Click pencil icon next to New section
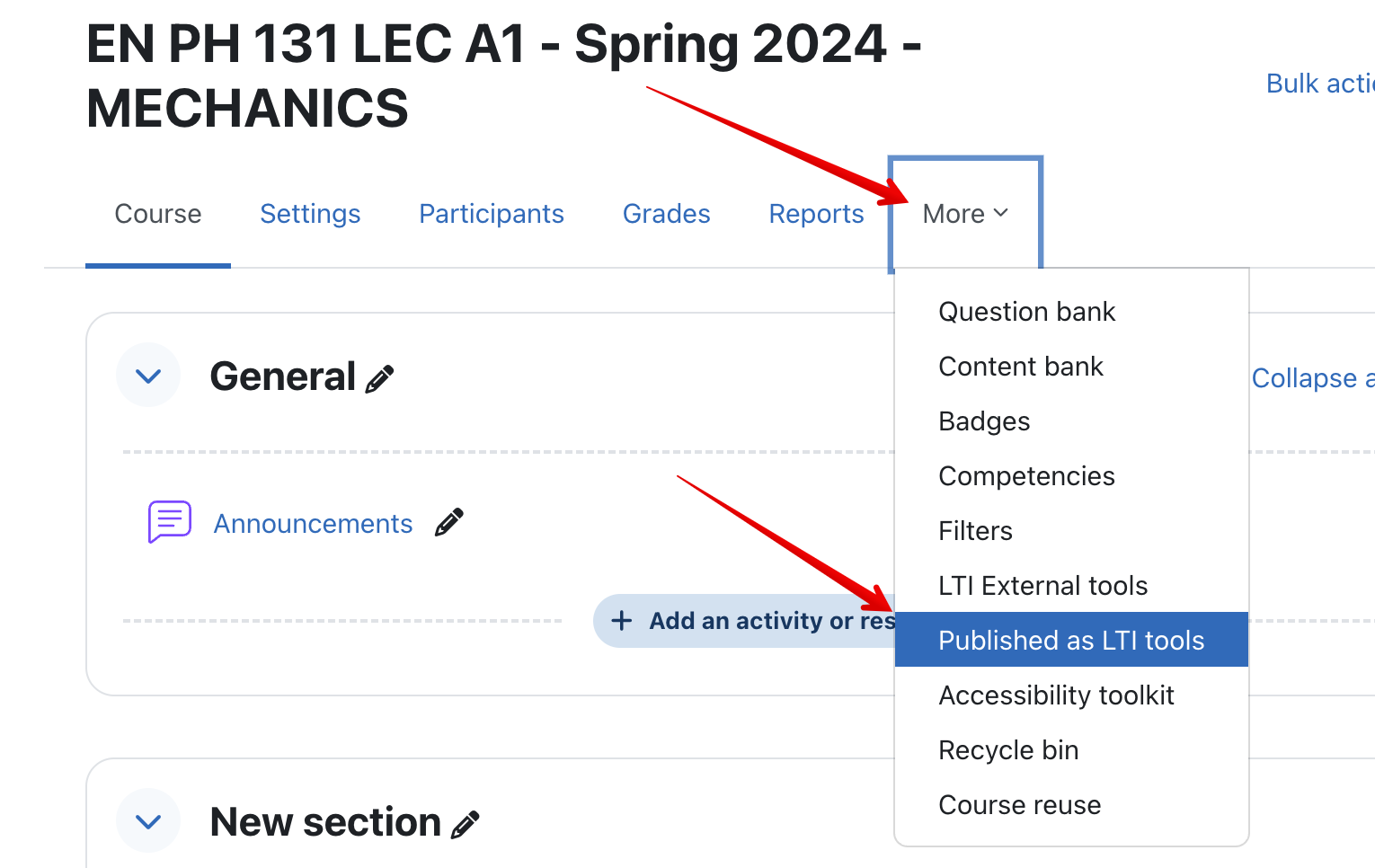Viewport: 1375px width, 868px height. 465,825
